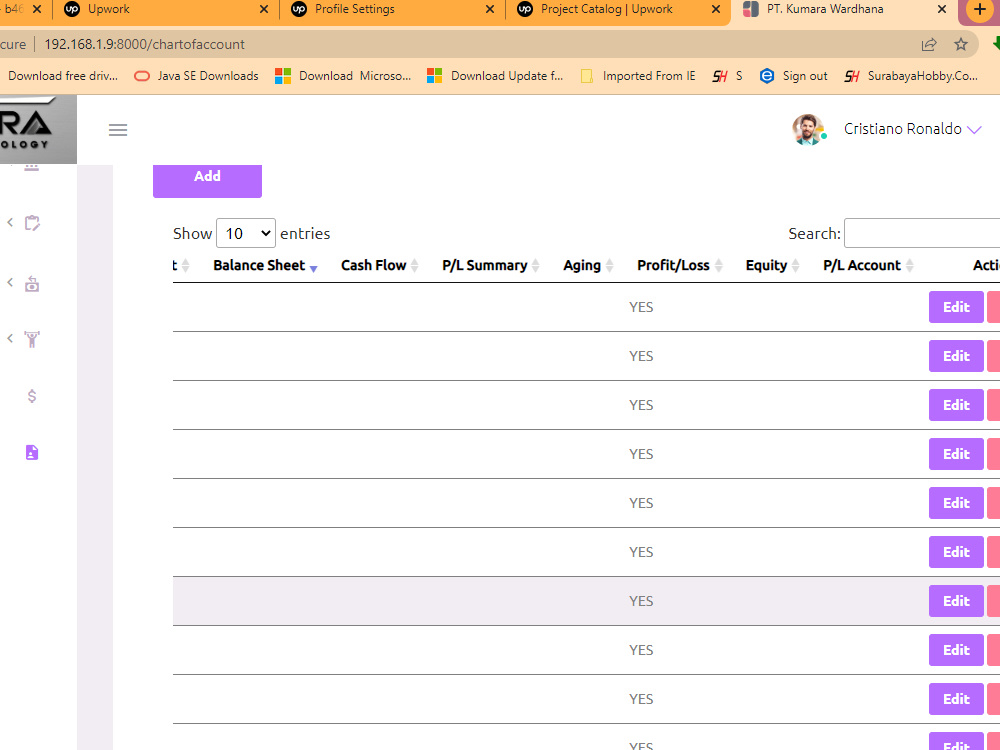Expand weightlifter sidebar submenu chevron

click(10, 338)
